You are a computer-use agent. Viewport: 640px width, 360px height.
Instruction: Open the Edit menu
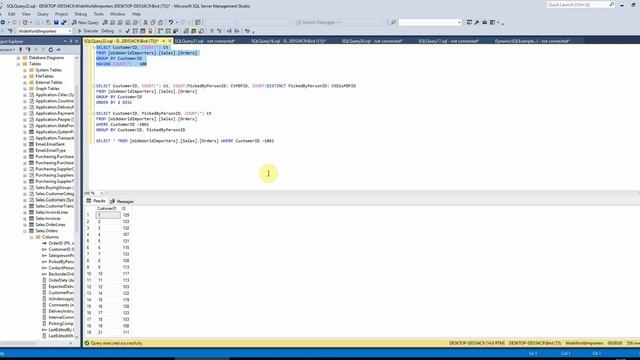(12, 14)
